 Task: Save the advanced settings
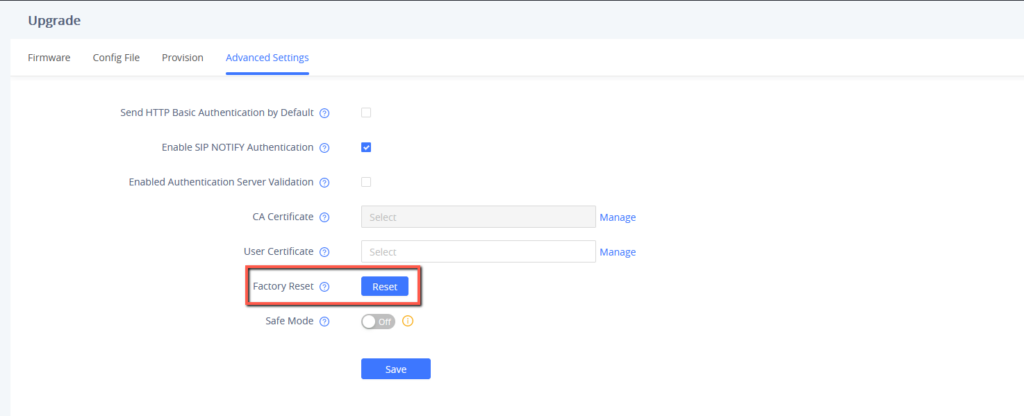396,369
